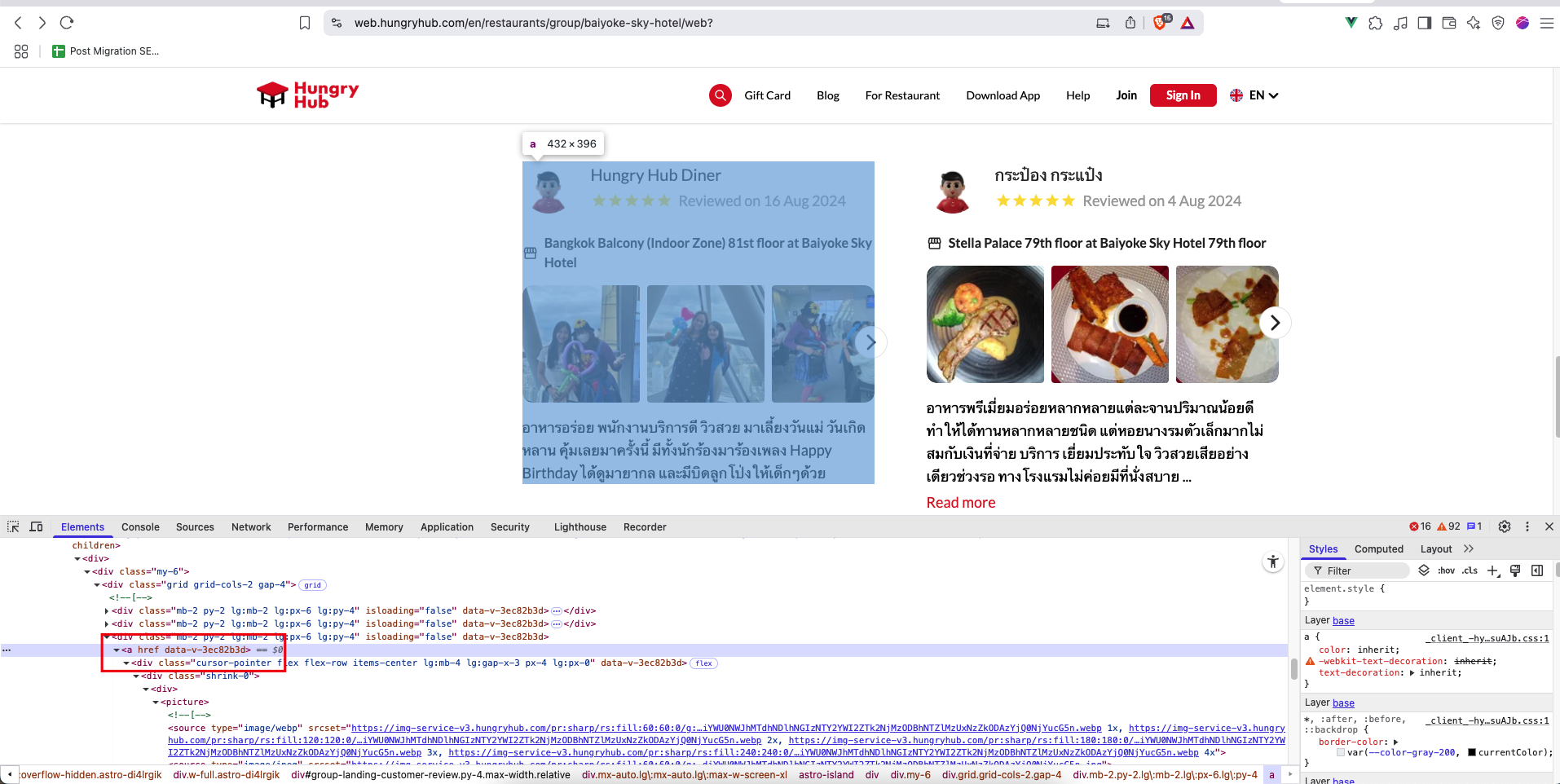Open the Computed styles tab

click(x=1378, y=549)
